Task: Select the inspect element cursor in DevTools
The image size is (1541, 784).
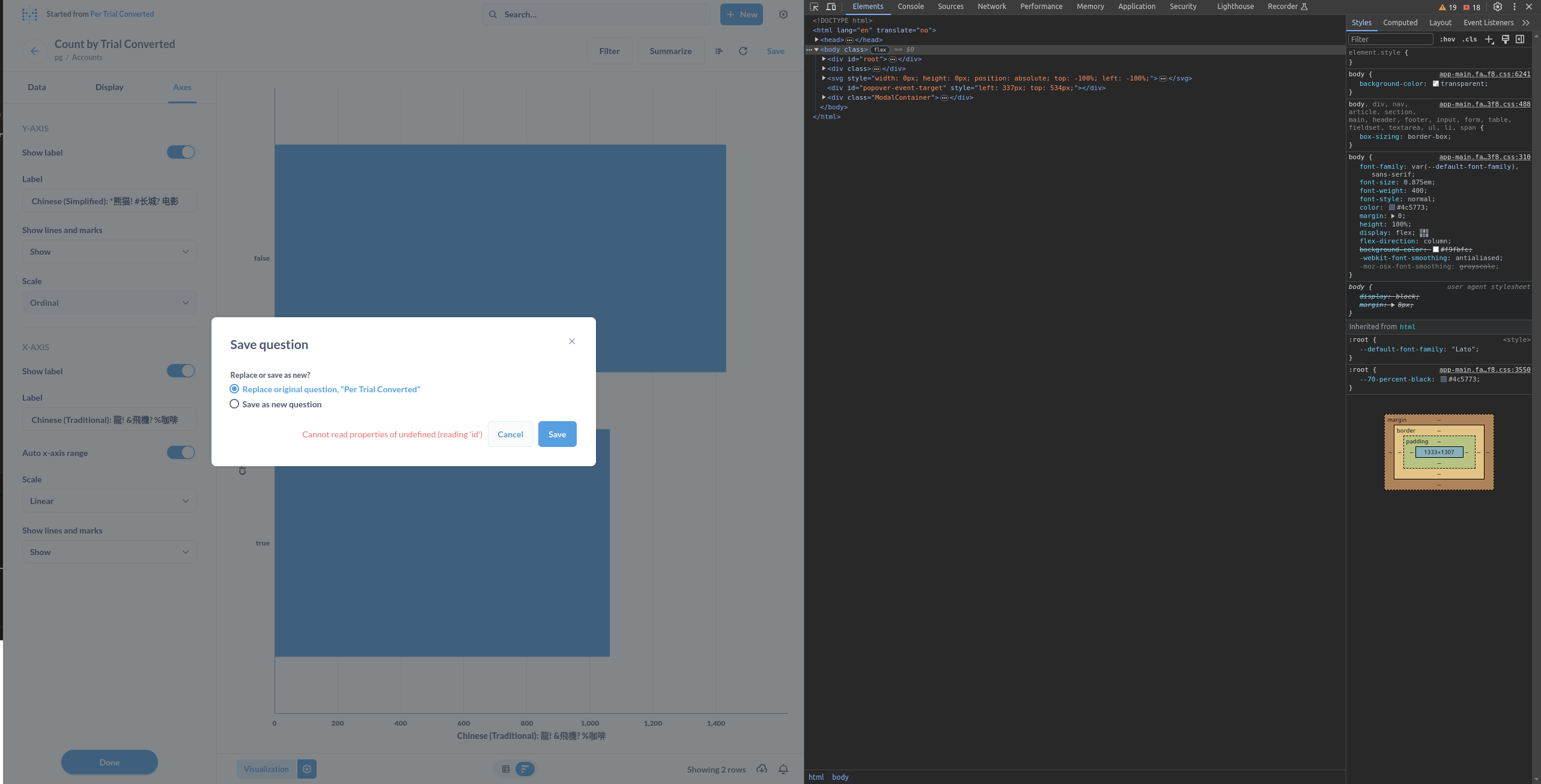Action: [814, 7]
